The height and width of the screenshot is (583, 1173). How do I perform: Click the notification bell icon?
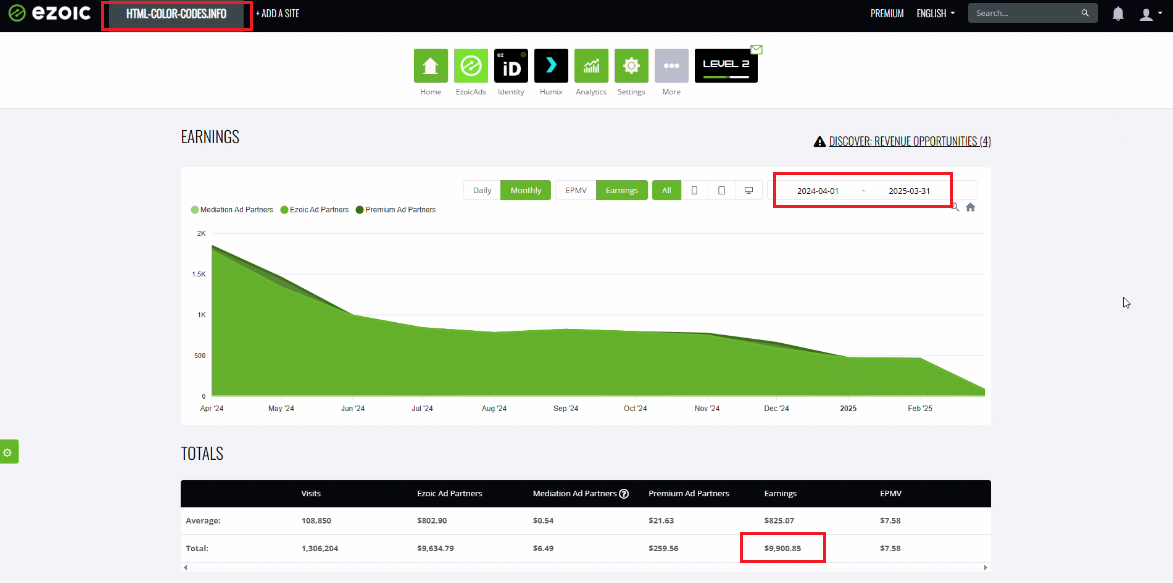[x=1118, y=13]
